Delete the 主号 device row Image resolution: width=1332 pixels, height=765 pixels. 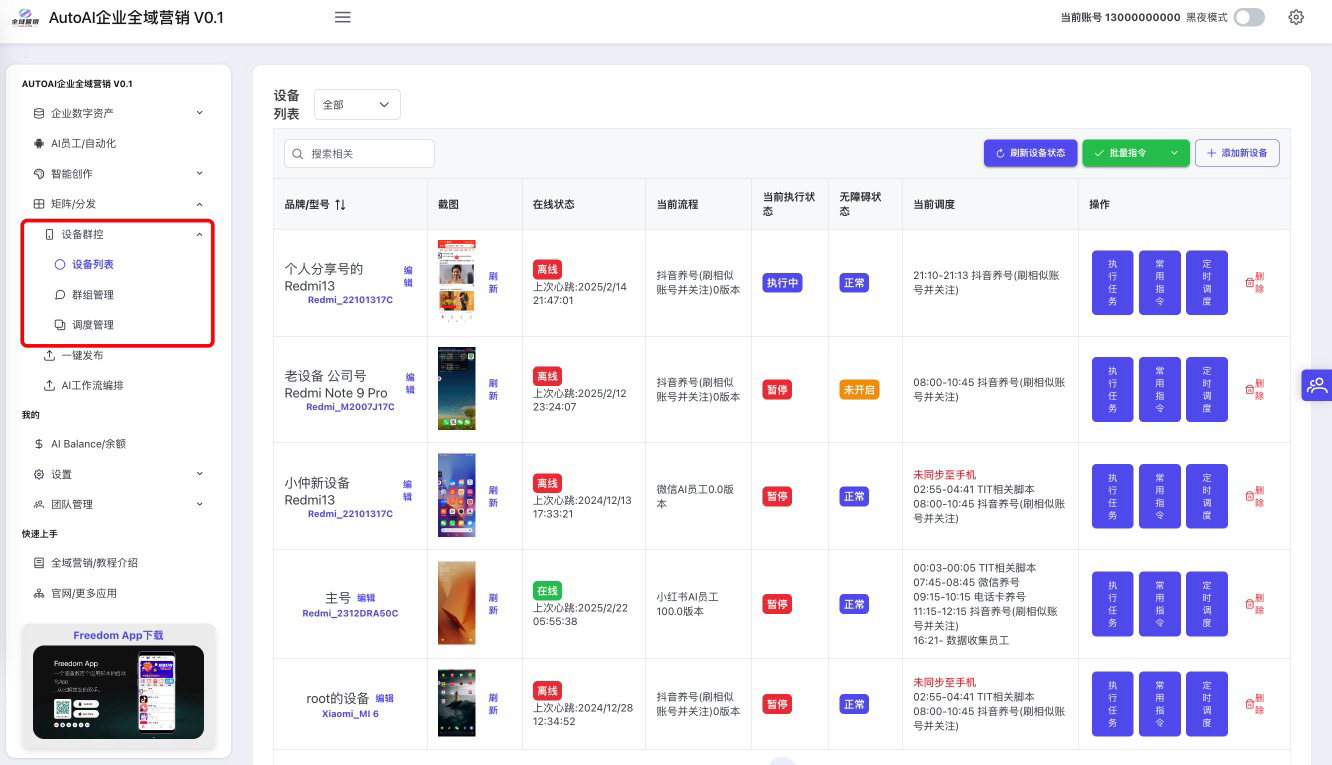point(1254,604)
